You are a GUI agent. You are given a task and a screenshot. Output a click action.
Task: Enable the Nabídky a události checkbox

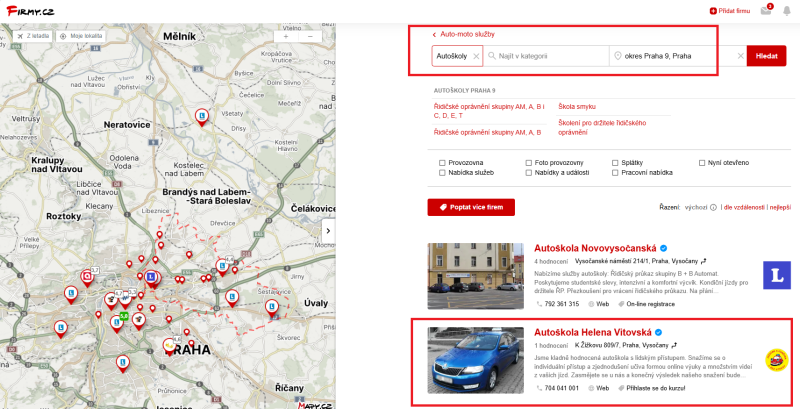point(529,173)
